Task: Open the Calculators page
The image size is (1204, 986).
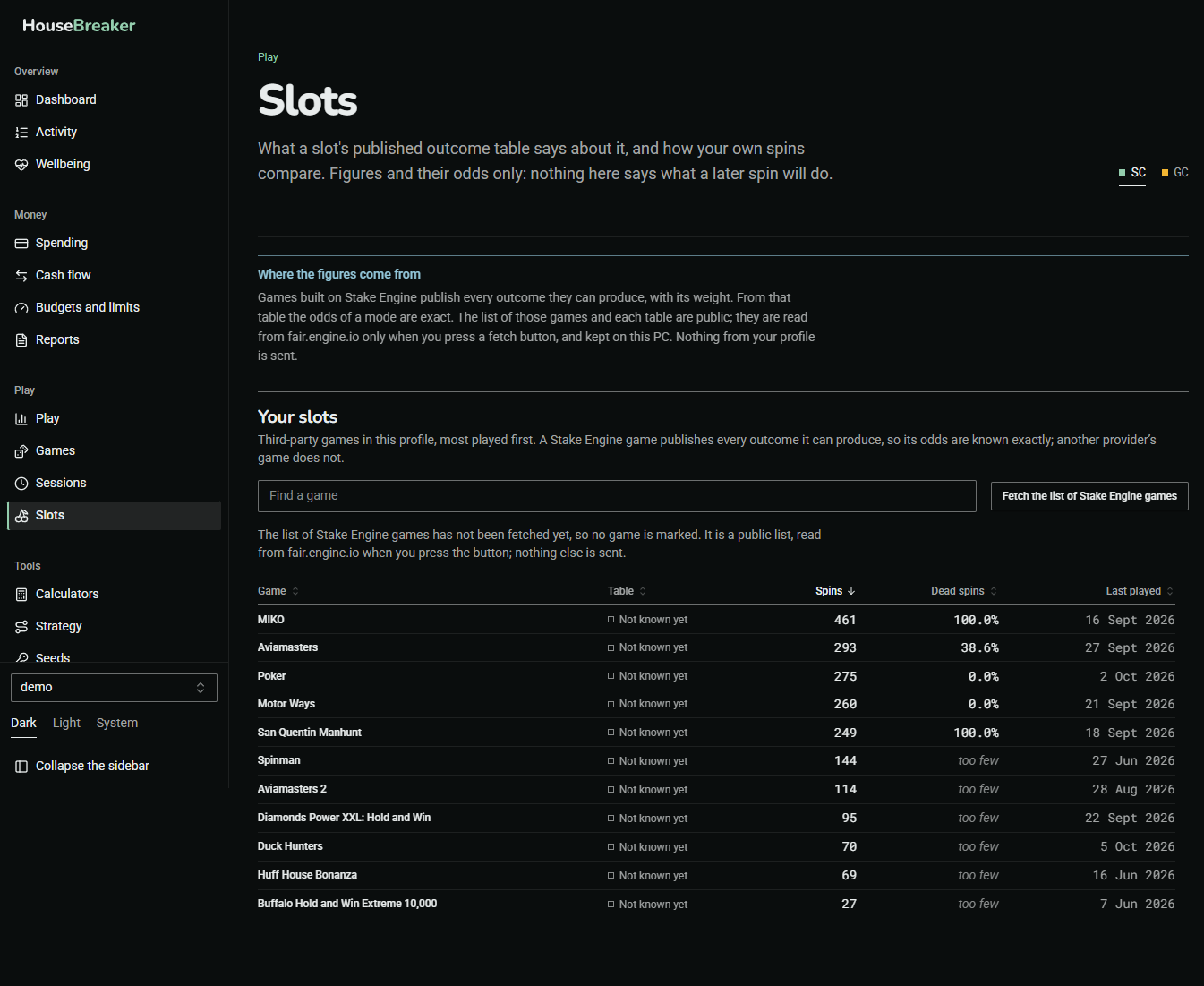Action: pyautogui.click(x=114, y=595)
